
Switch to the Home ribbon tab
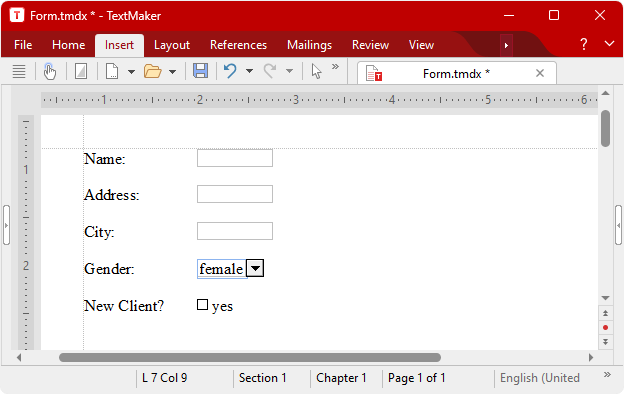click(68, 45)
